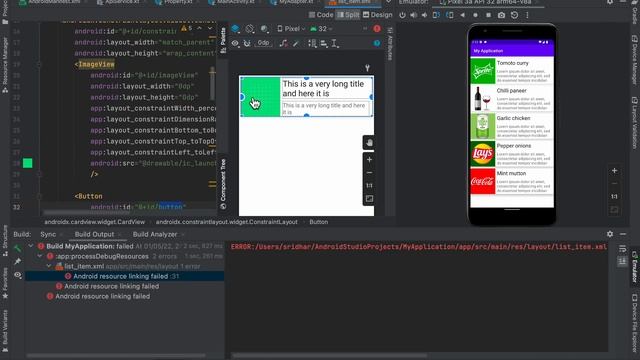Clear all constraints icon
Viewport: 640px width, 360px height.
283,43
